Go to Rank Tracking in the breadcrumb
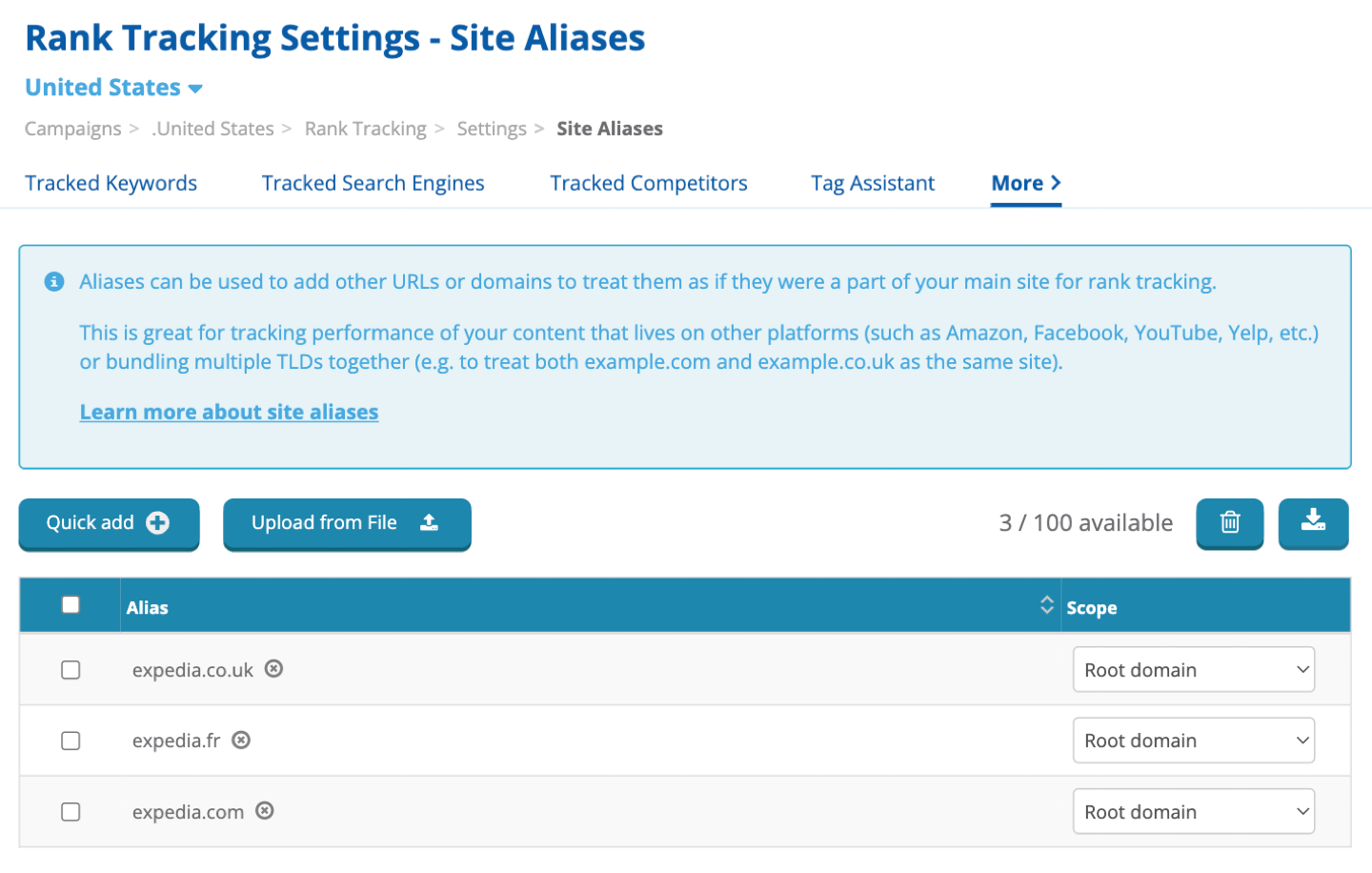Image resolution: width=1372 pixels, height=873 pixels. click(365, 129)
